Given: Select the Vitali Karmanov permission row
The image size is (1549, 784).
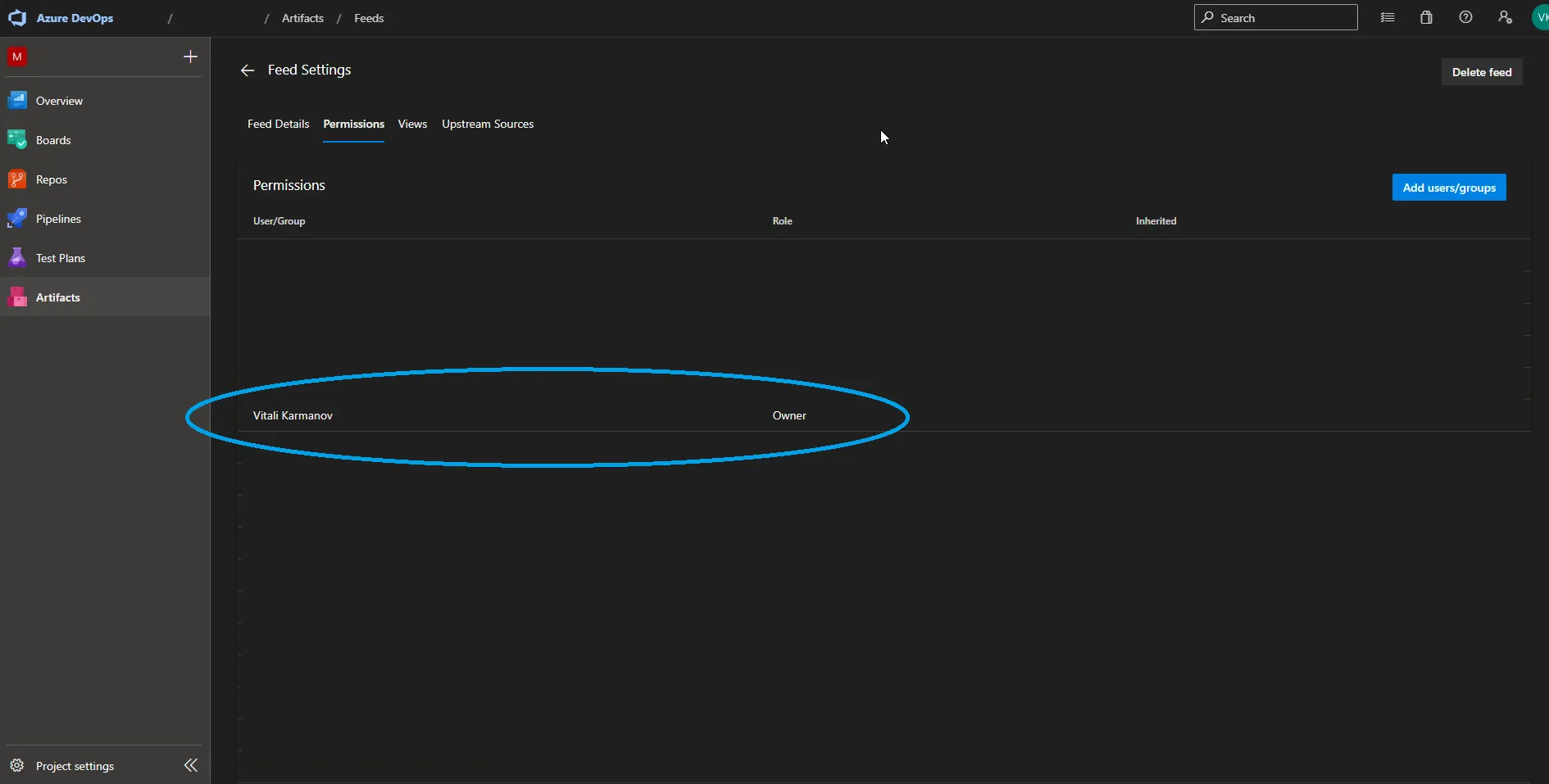Looking at the screenshot, I should 884,415.
